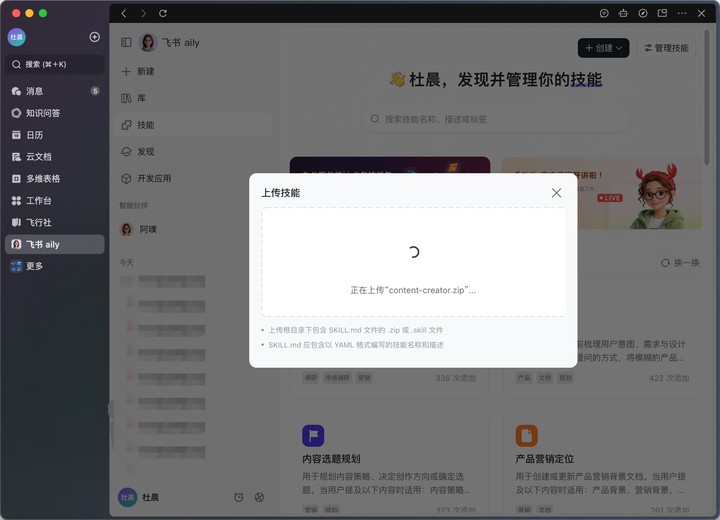
Task: Click the 搜索技能名称 search field
Action: (x=495, y=119)
